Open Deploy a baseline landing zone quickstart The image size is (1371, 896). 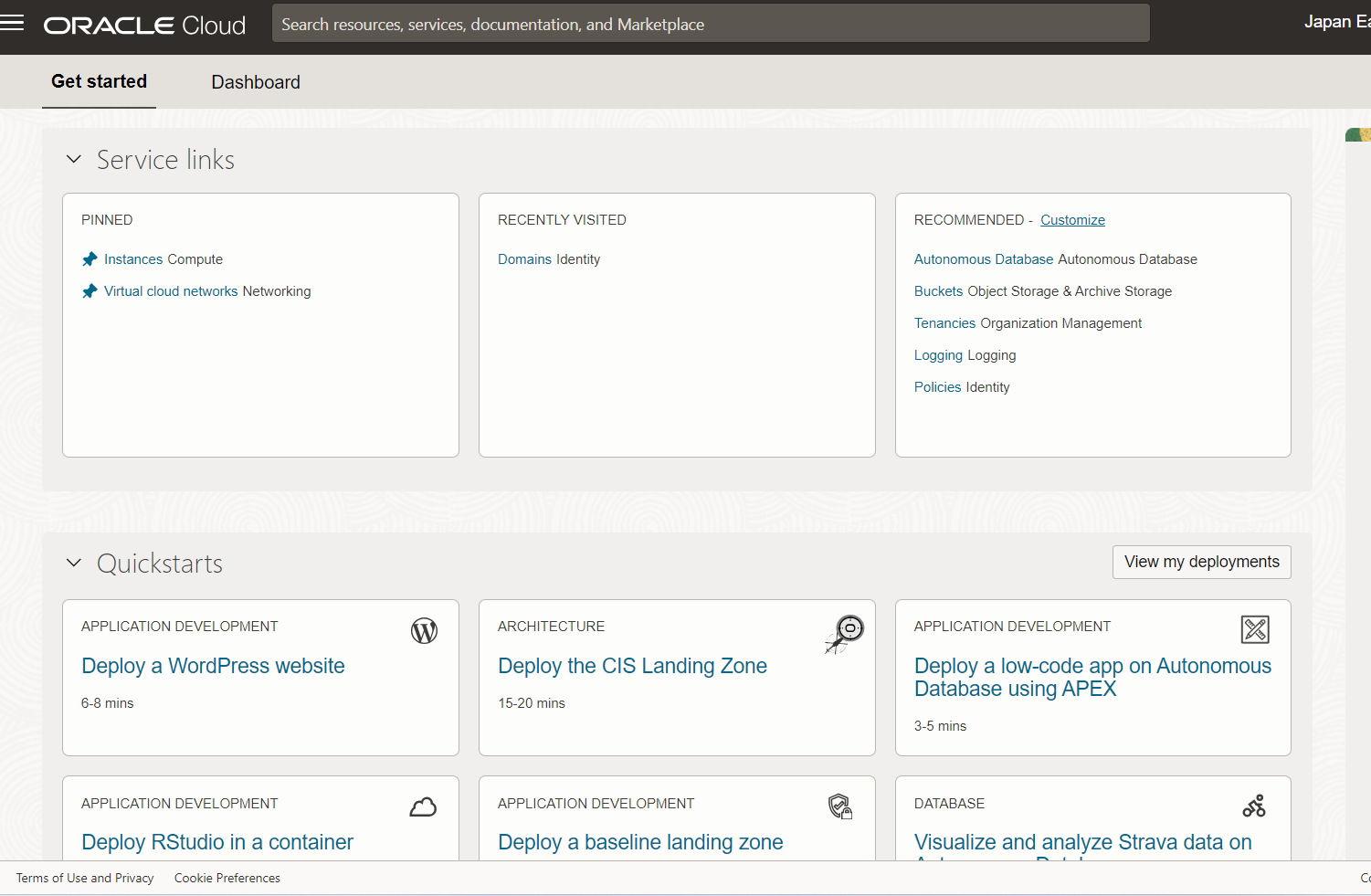point(640,842)
